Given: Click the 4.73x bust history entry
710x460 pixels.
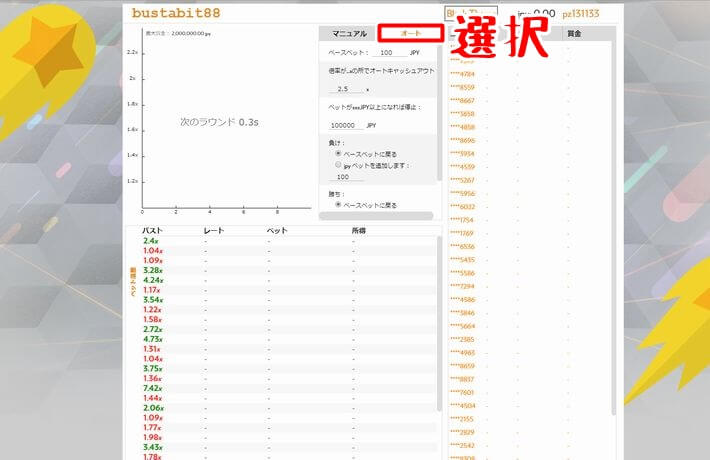Looking at the screenshot, I should (152, 339).
